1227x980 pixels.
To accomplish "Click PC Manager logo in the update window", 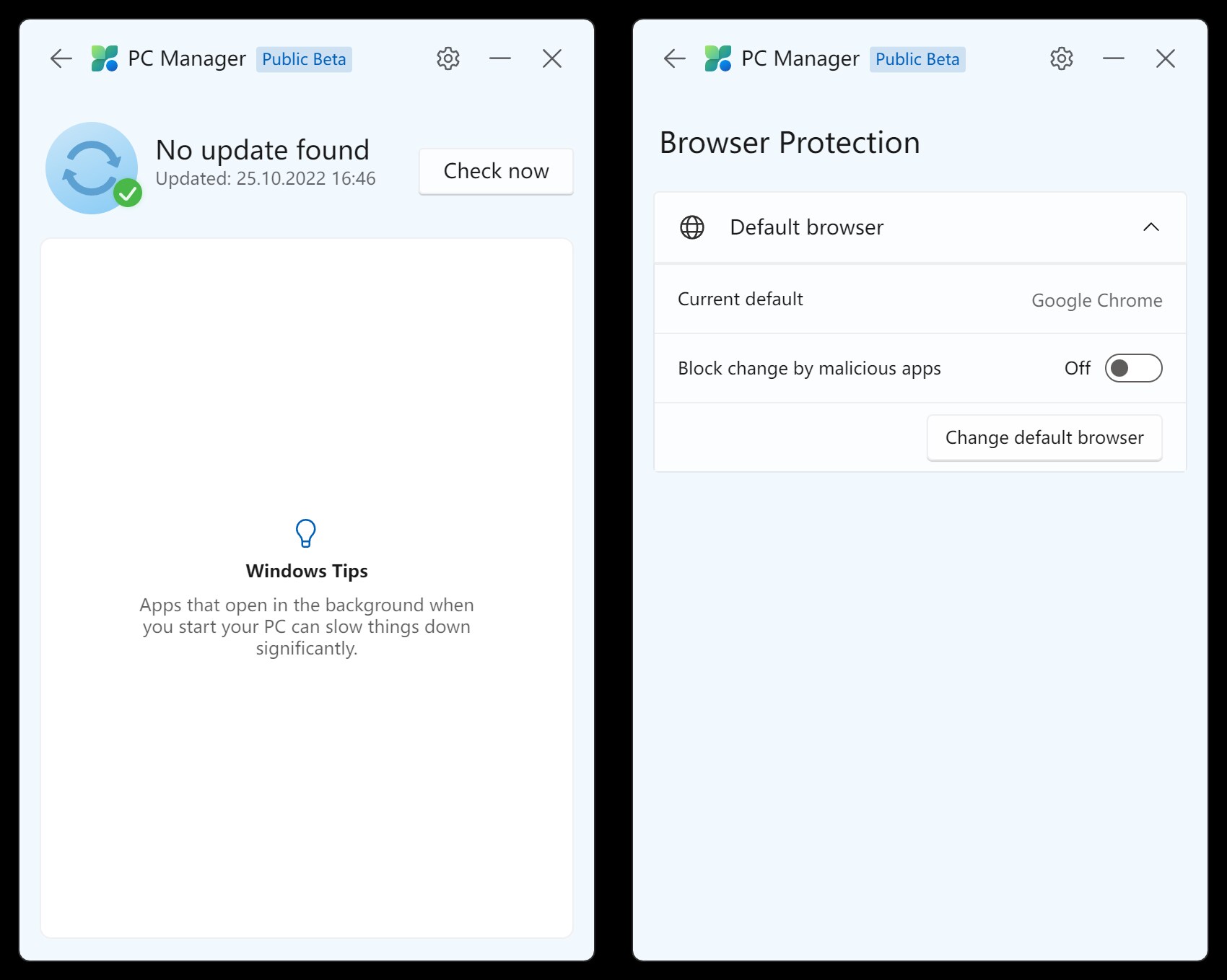I will click(x=105, y=58).
